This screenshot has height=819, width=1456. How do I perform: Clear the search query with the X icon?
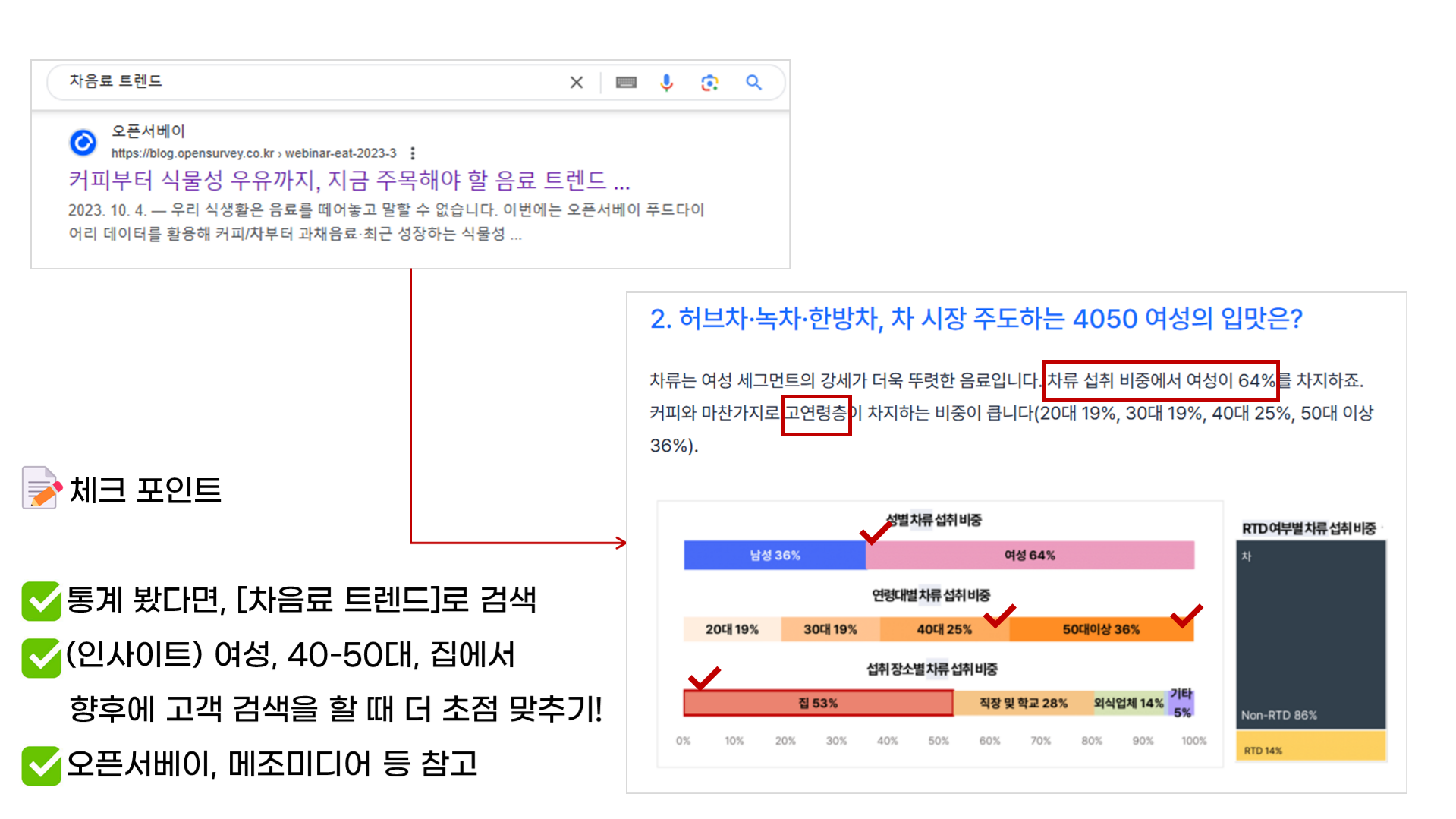point(576,82)
